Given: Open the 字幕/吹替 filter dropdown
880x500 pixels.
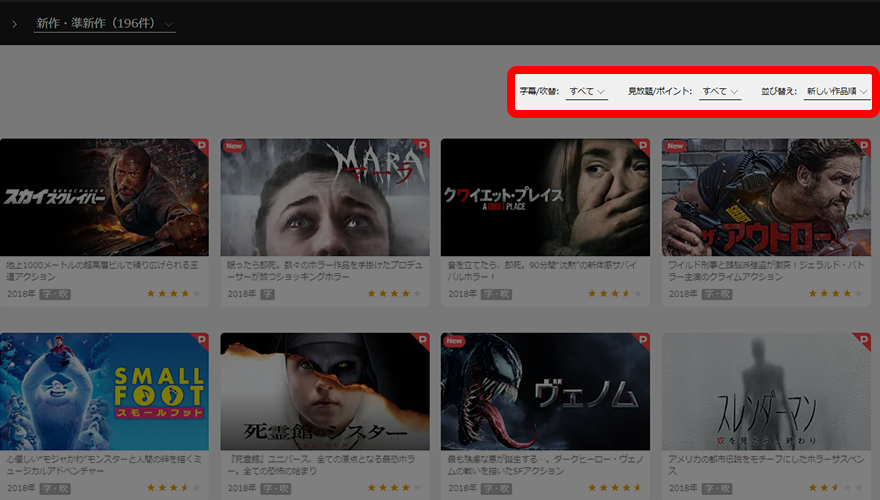Looking at the screenshot, I should point(586,91).
